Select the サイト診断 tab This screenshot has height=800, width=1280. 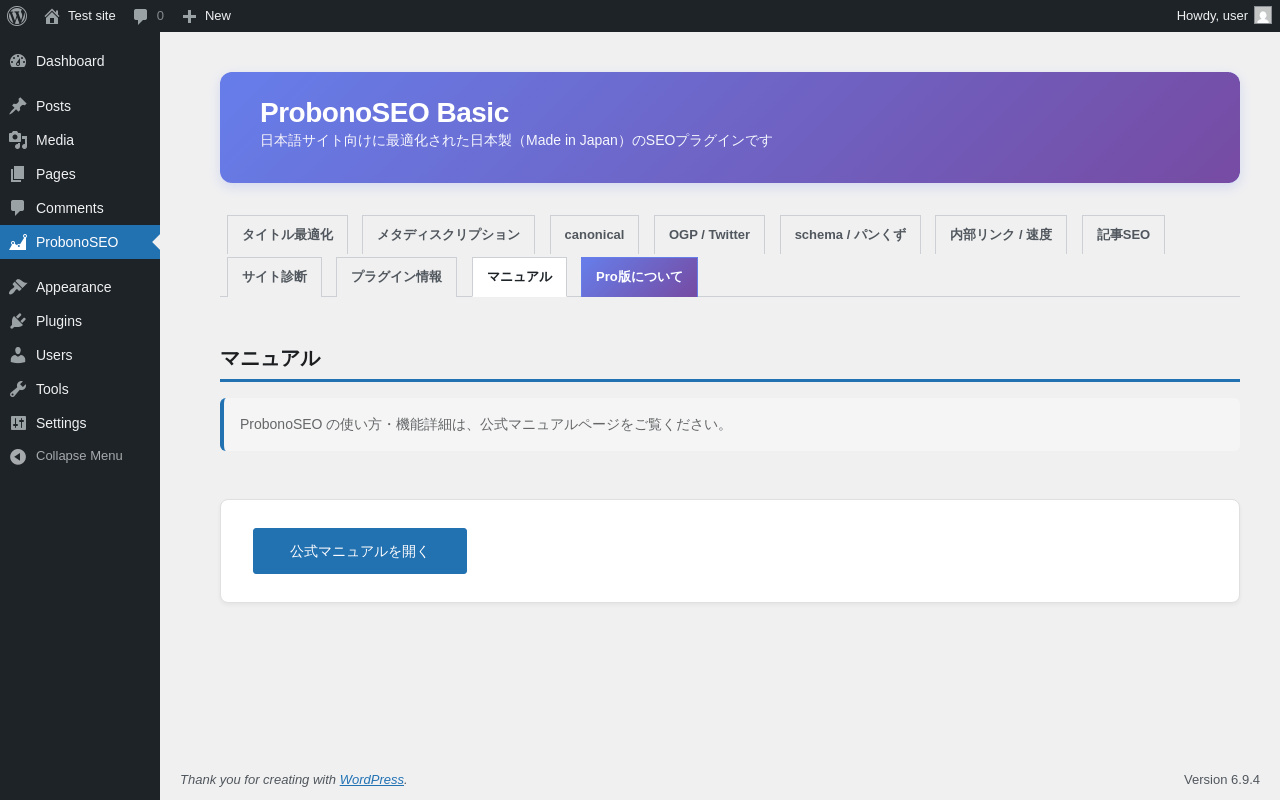[274, 277]
